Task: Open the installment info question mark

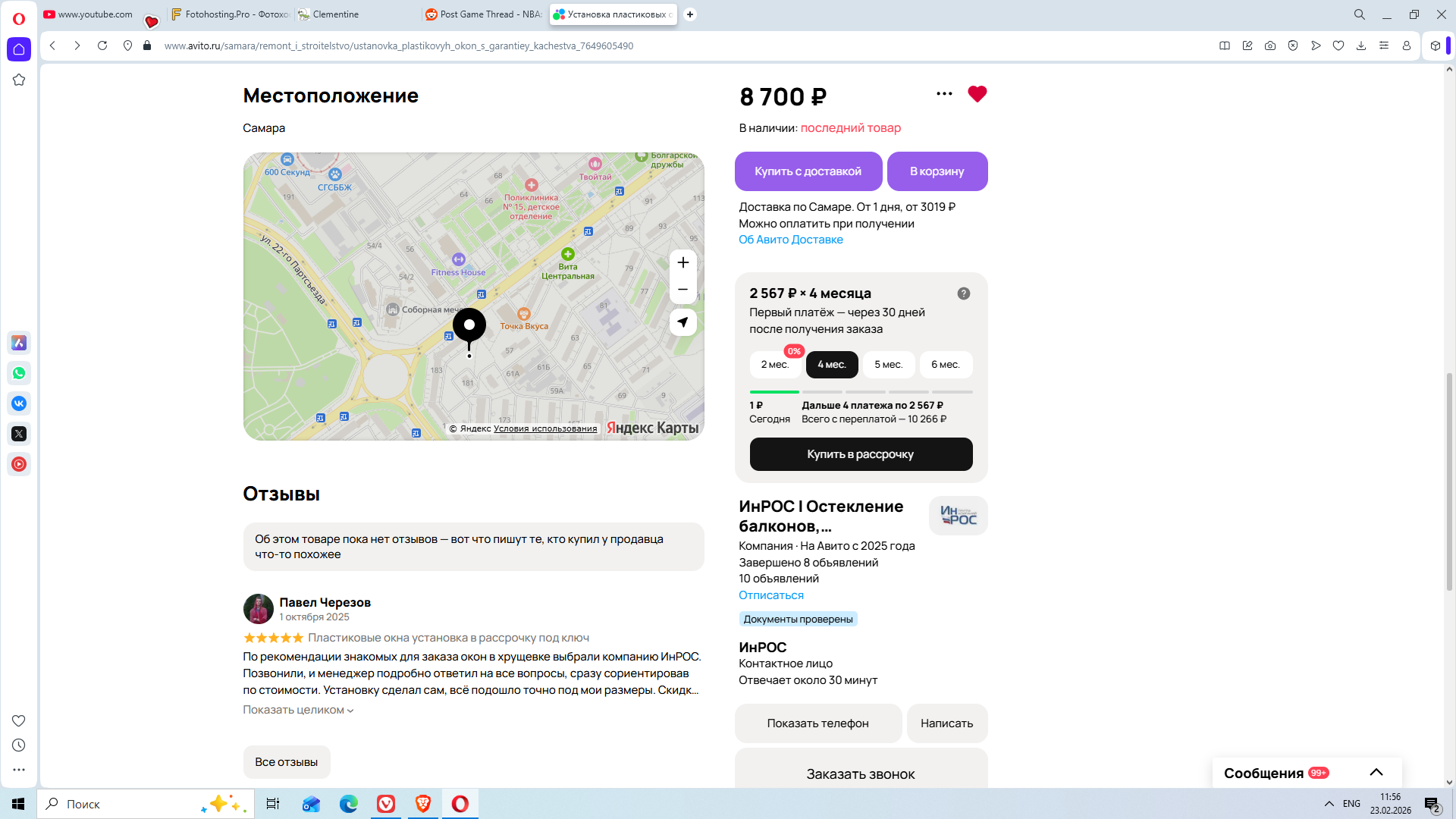Action: pyautogui.click(x=963, y=293)
